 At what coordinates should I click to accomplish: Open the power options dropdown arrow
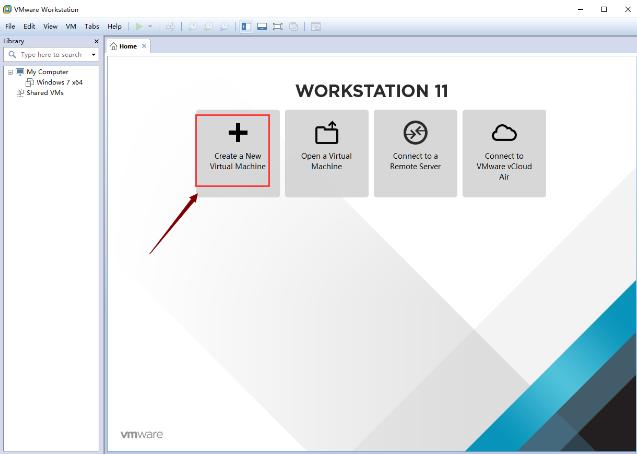(x=151, y=26)
